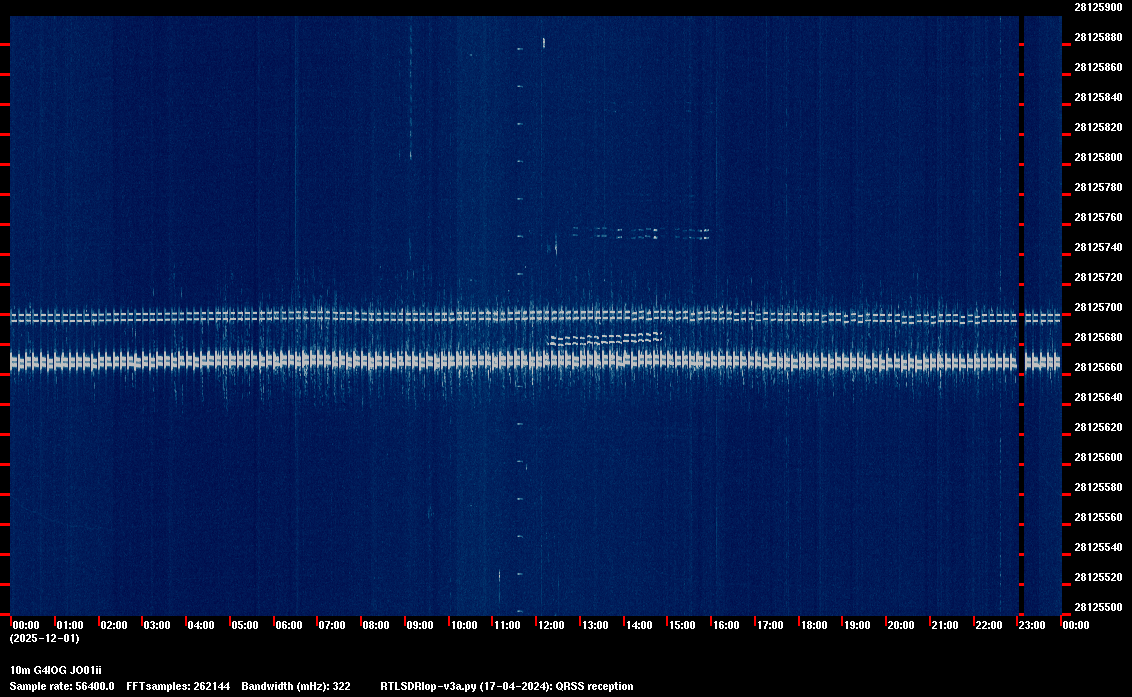The image size is (1132, 697).
Task: Select the 23:00 time axis label
Action: [x=1032, y=625]
